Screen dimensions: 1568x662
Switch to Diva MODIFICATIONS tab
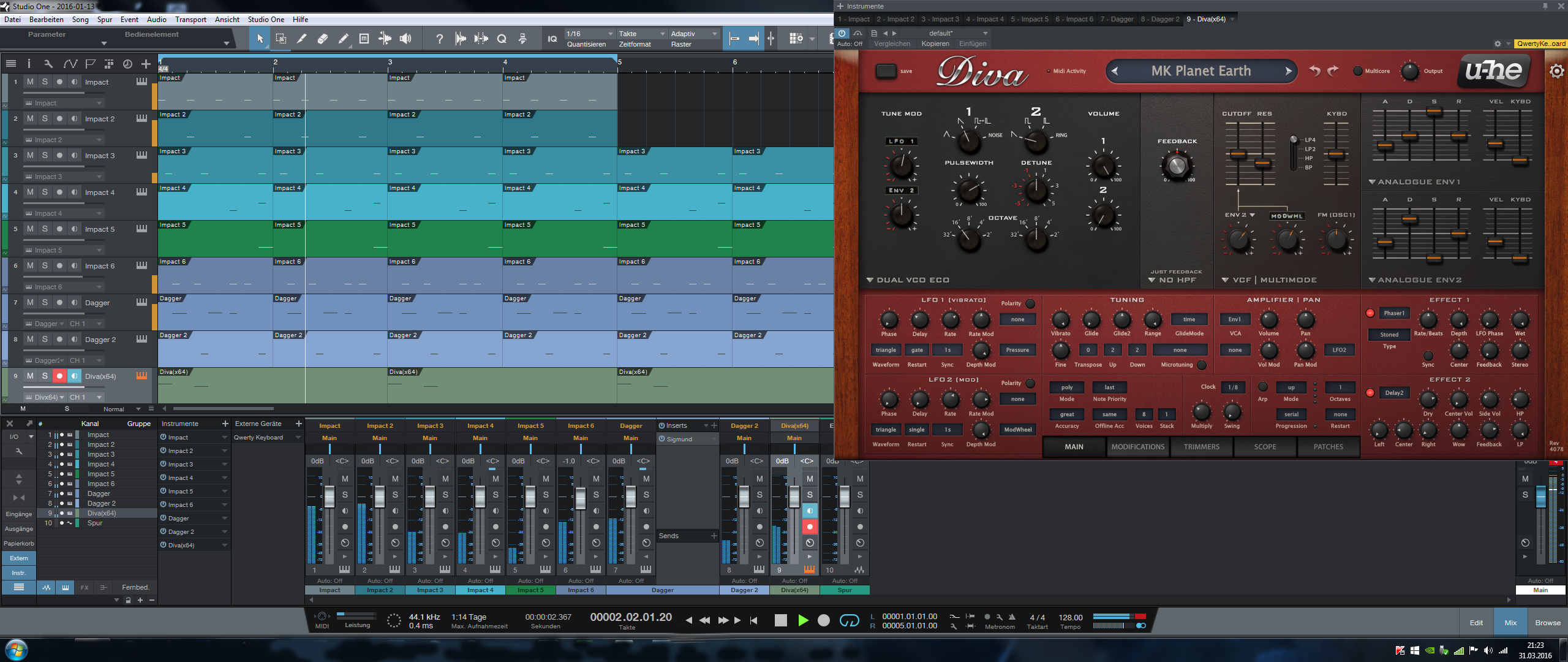1137,447
